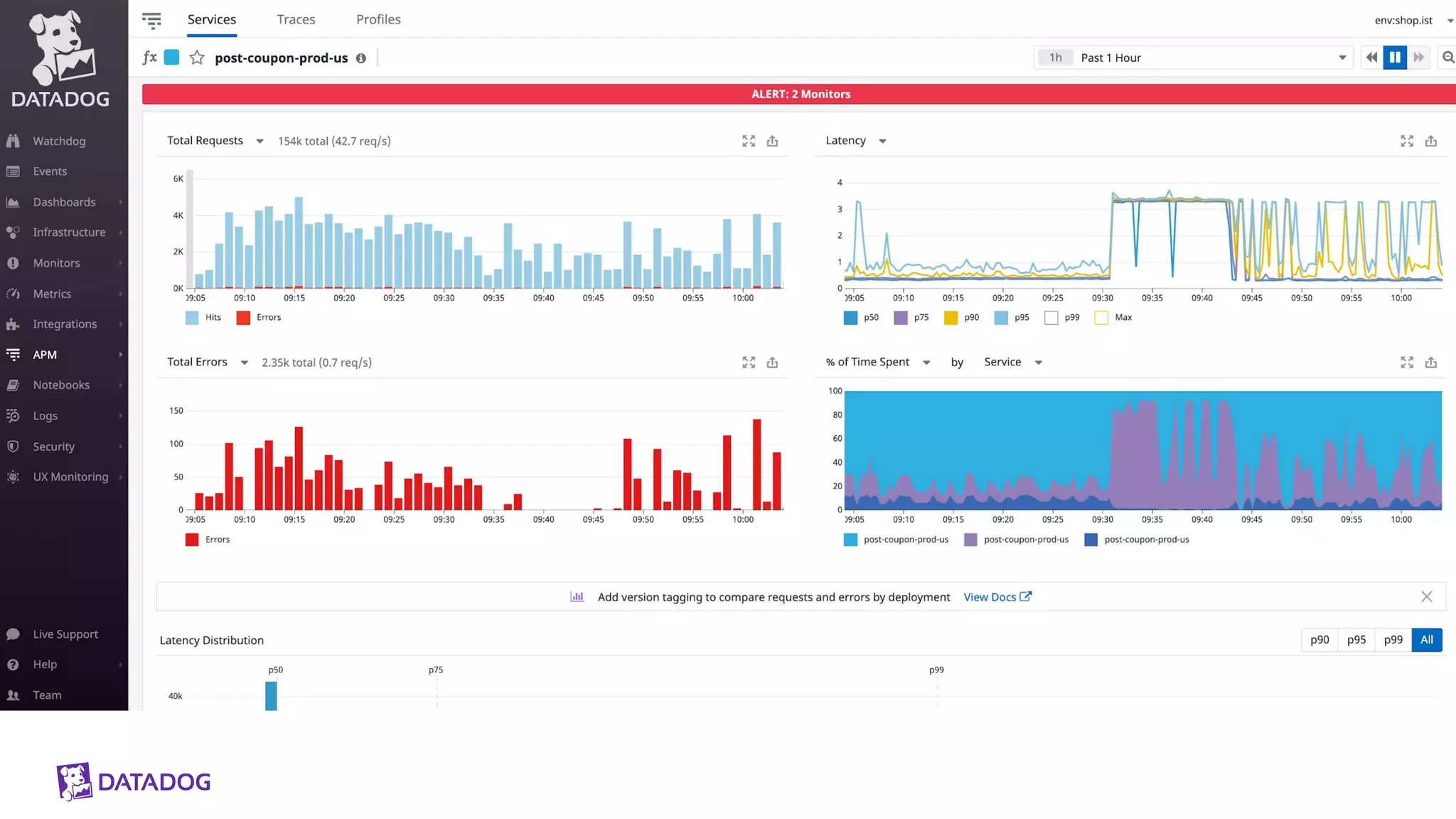1456x819 pixels.
Task: Select the All latency distribution filter
Action: point(1427,640)
